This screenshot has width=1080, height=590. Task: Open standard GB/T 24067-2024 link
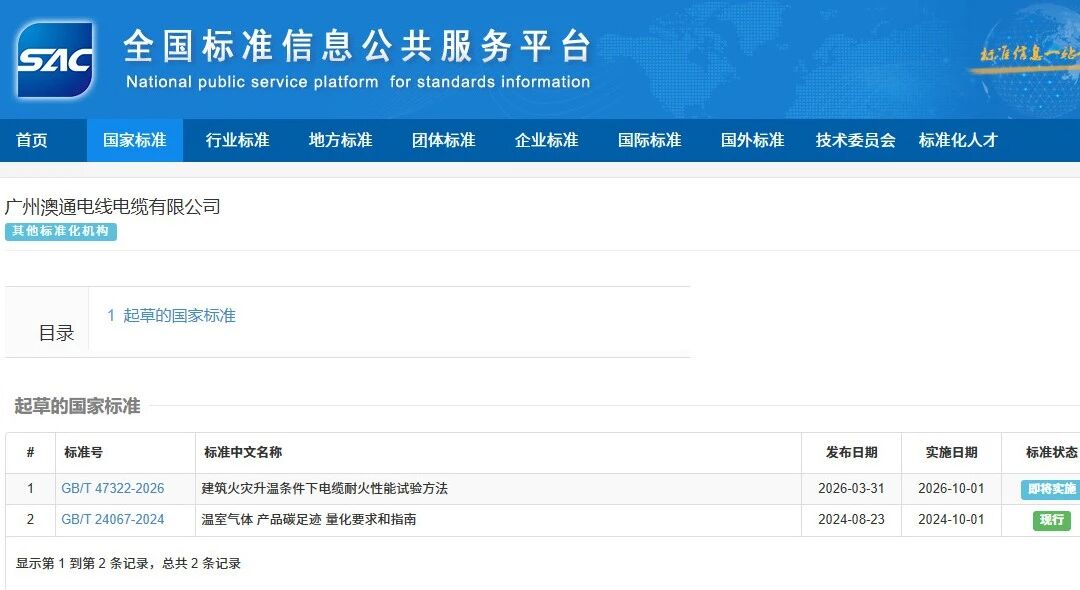coord(113,520)
